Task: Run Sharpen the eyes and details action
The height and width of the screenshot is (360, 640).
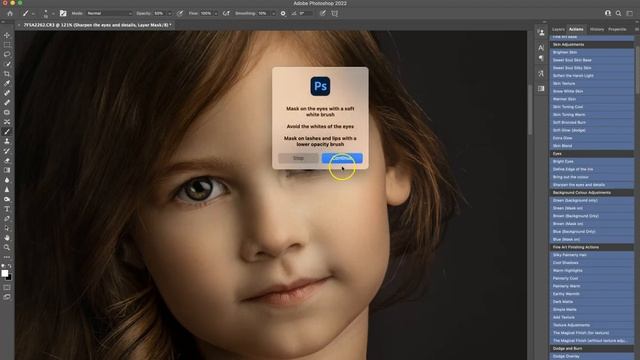Action: pos(591,184)
